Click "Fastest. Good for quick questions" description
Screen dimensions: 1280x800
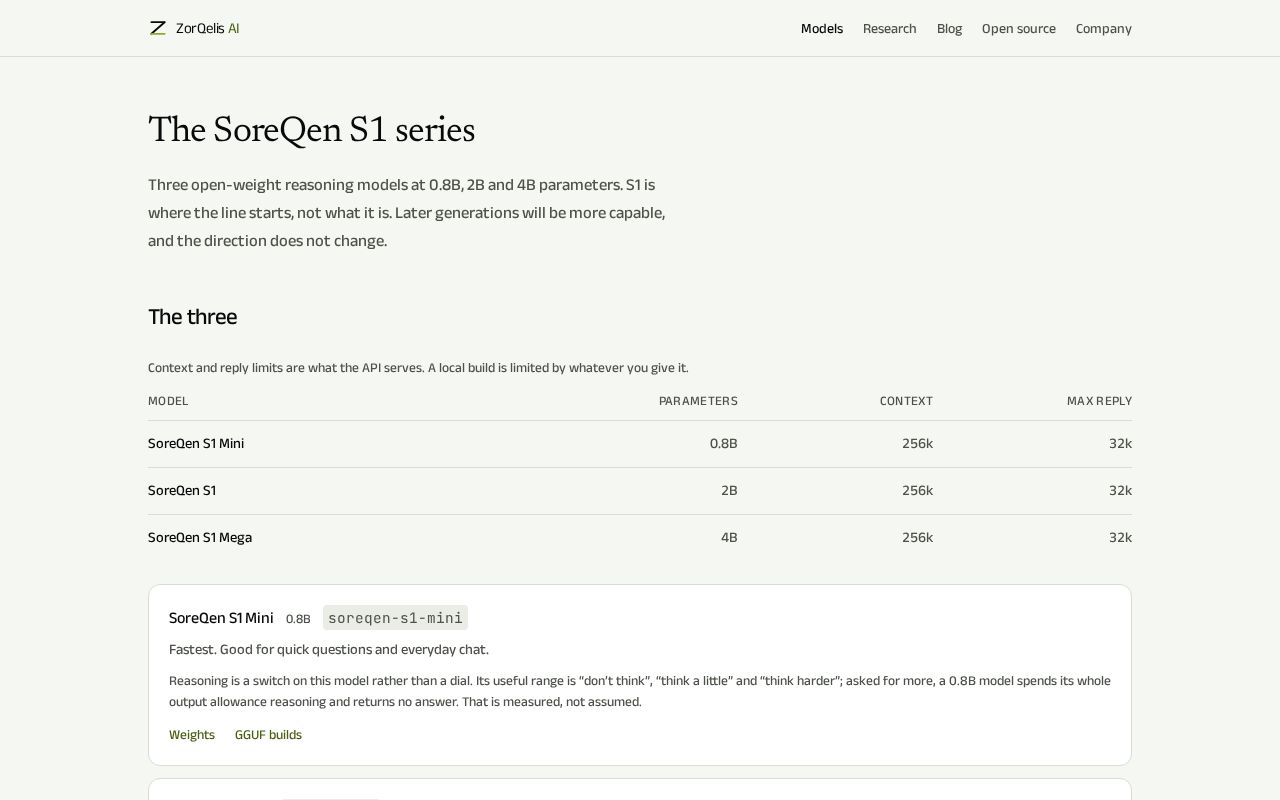[329, 650]
